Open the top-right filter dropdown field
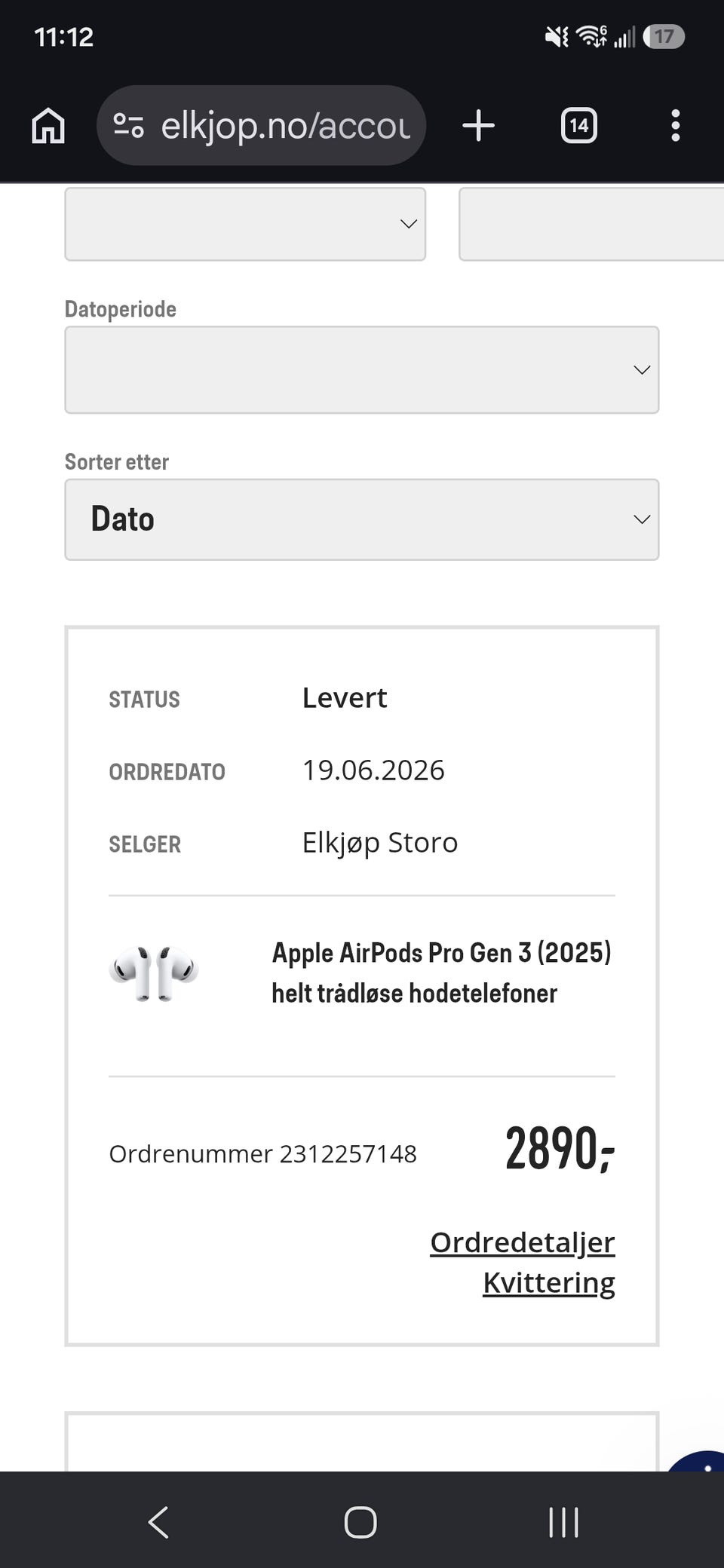 click(x=591, y=224)
